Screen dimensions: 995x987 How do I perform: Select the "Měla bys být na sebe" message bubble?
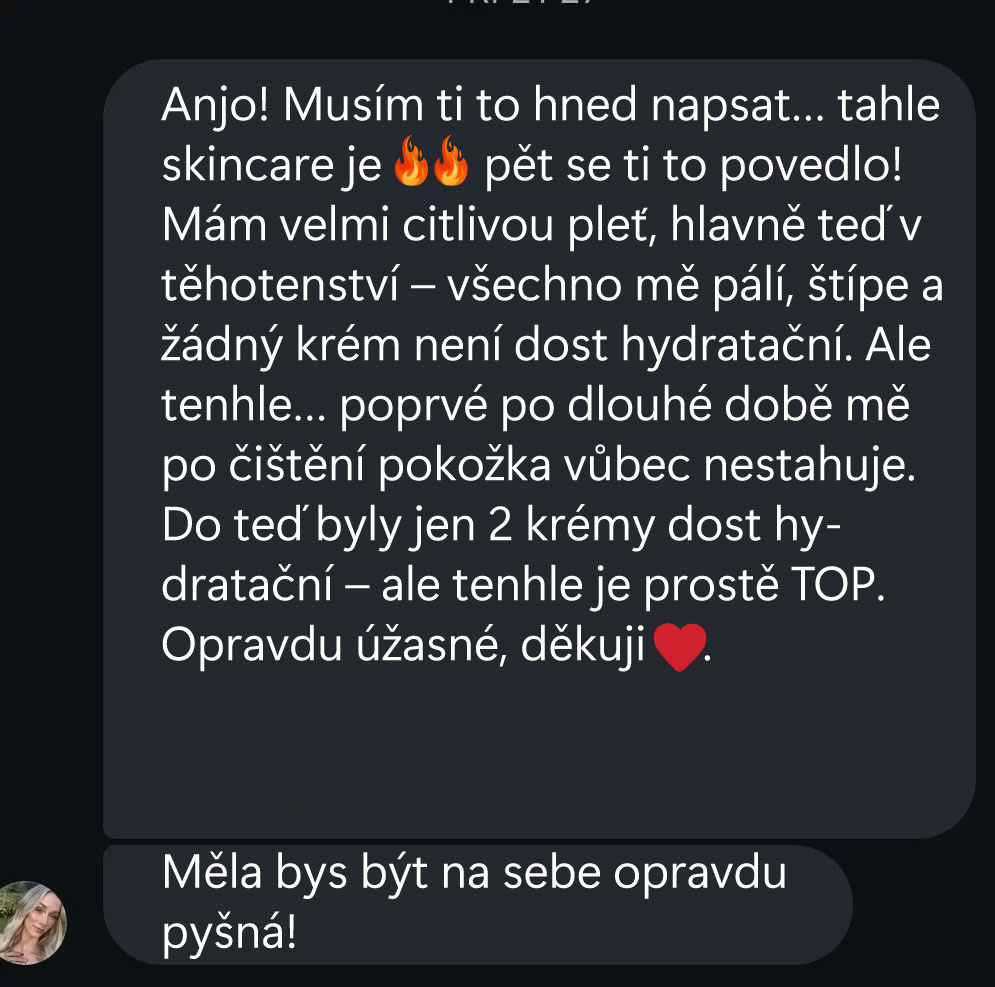(477, 904)
